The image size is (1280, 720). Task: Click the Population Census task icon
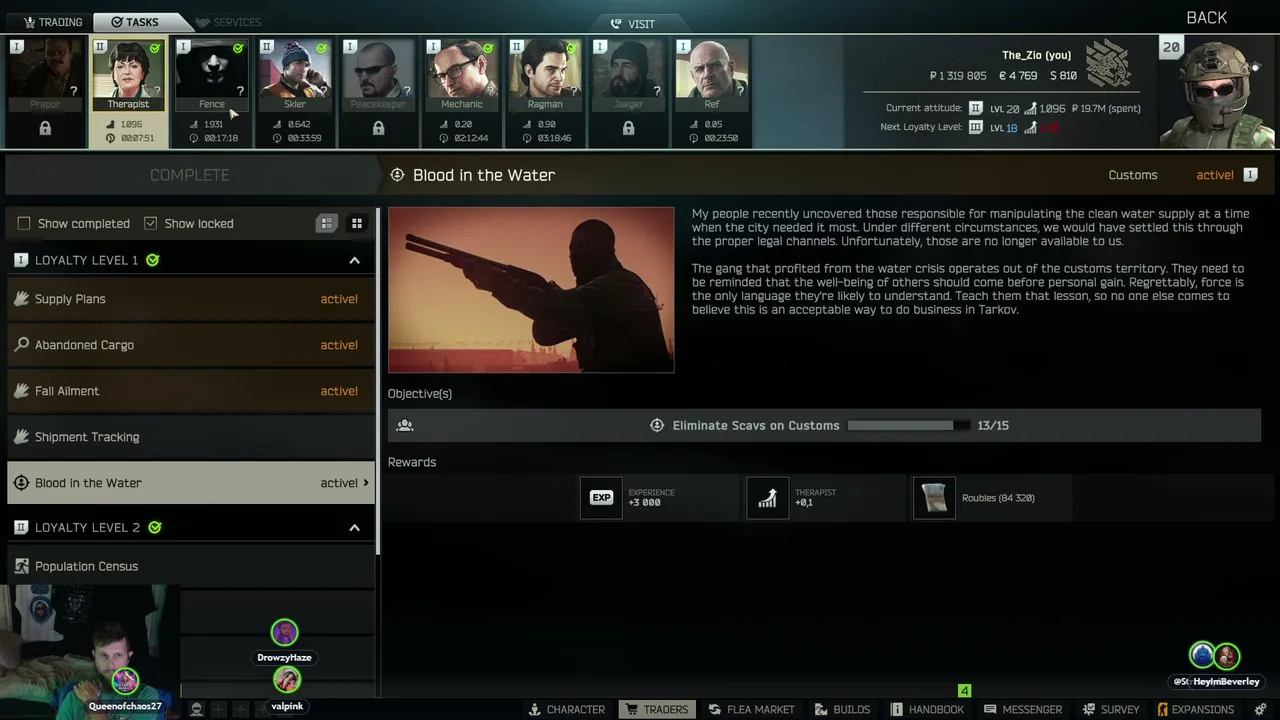pos(21,566)
